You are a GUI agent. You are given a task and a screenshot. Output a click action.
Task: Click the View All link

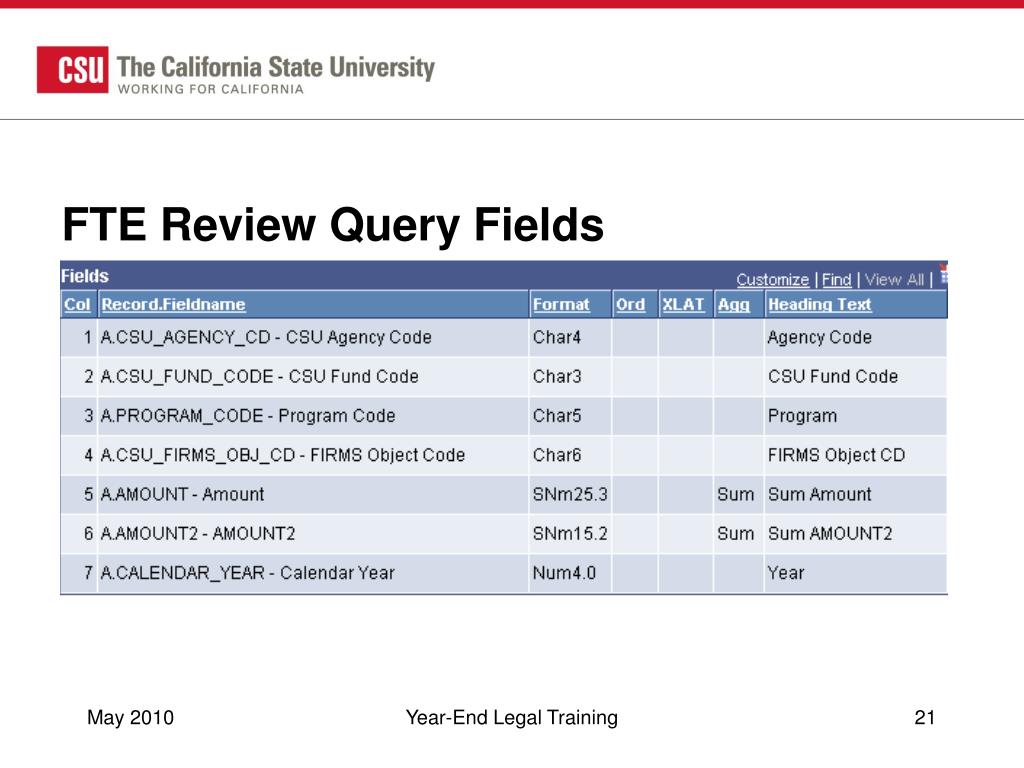(894, 280)
